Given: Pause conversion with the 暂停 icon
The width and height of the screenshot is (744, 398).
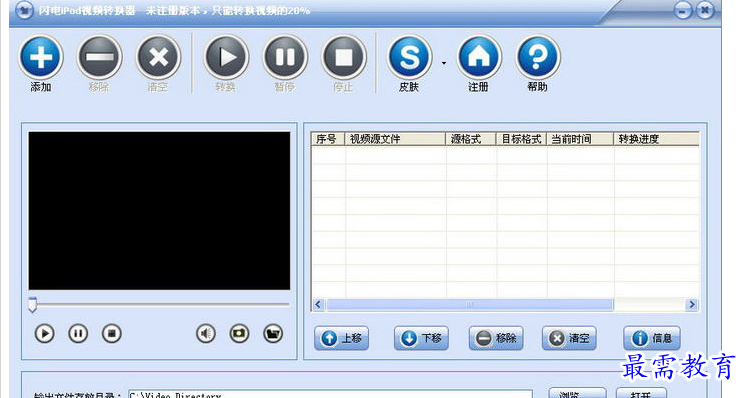Looking at the screenshot, I should (285, 57).
